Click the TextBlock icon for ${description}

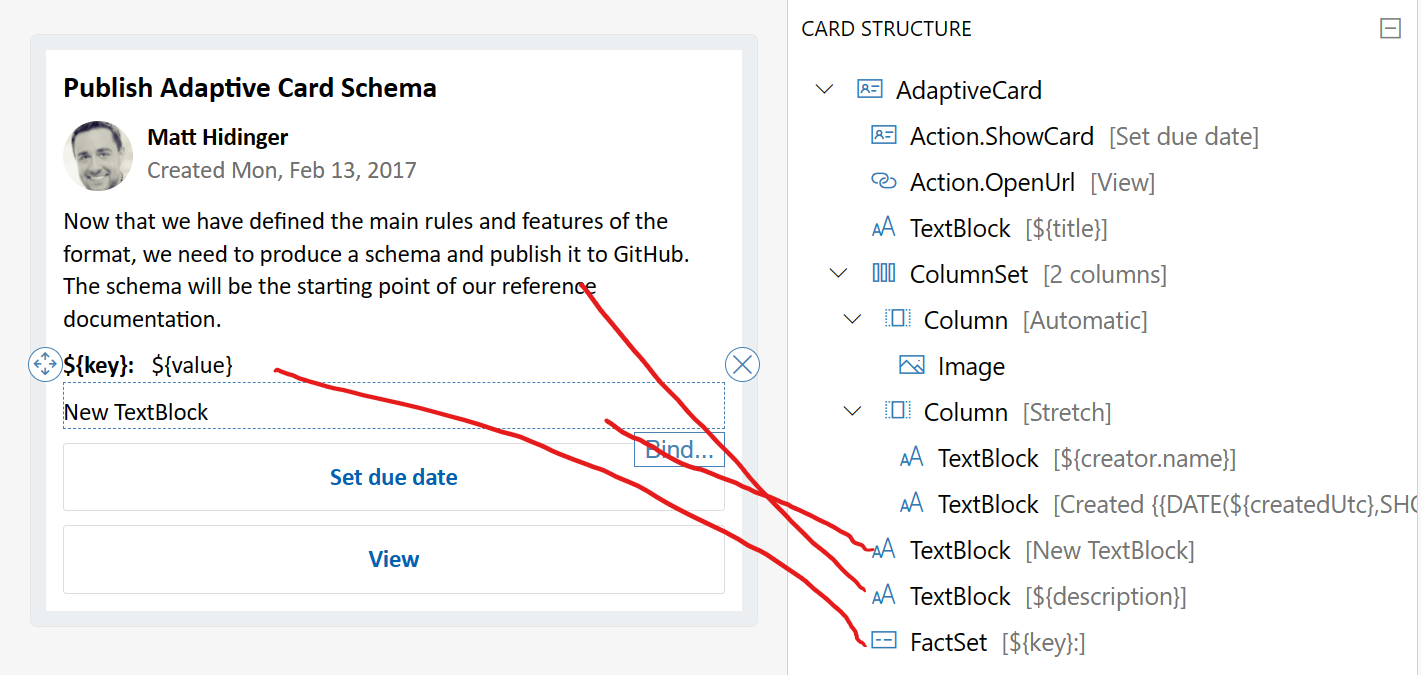[x=883, y=595]
